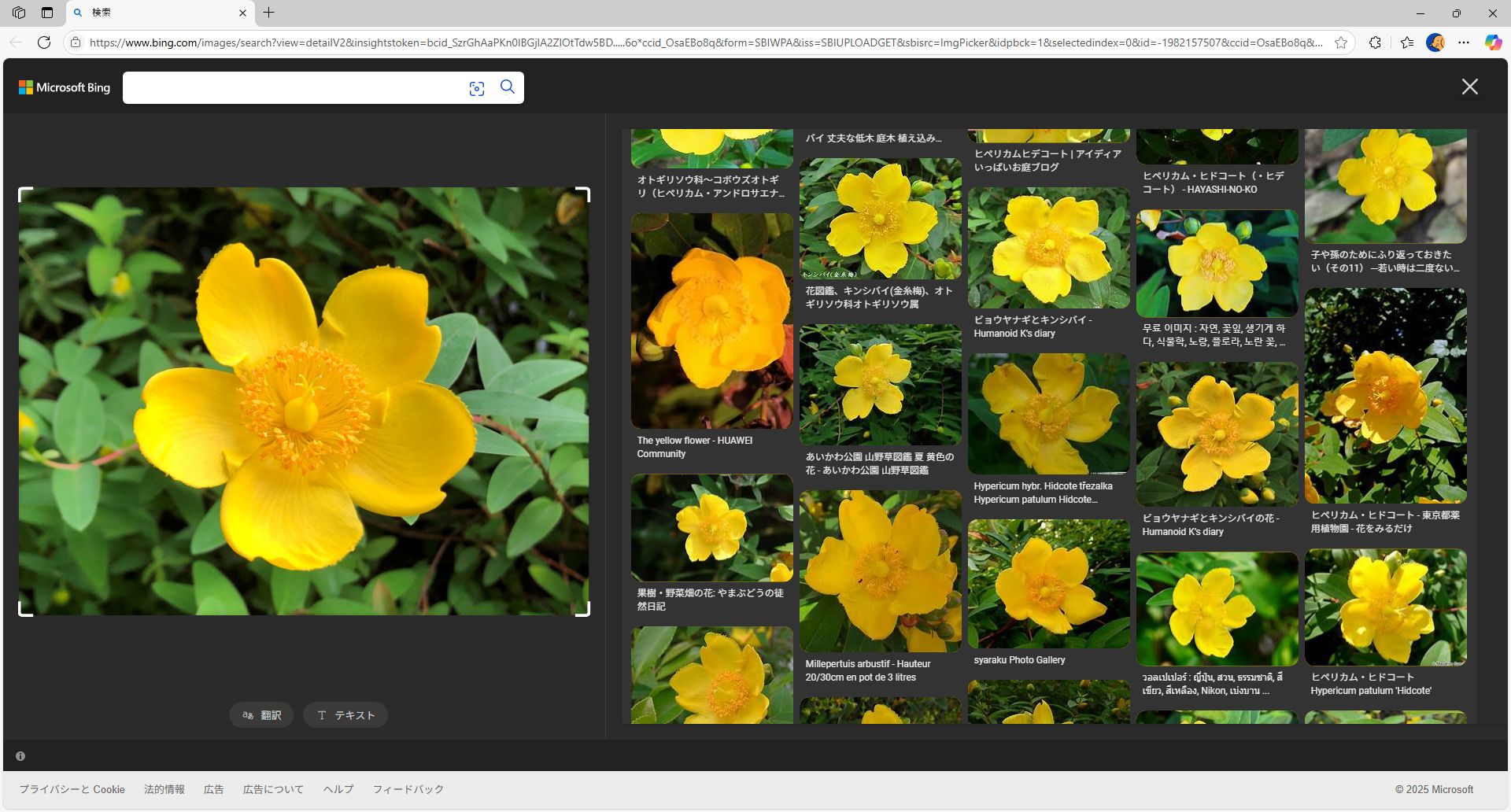Viewport: 1511px width, 812px height.
Task: Open the browser settings and more menu
Action: pos(1464,42)
